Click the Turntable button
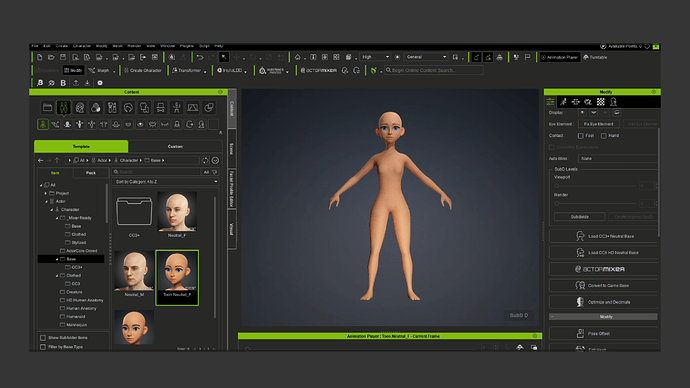This screenshot has height=388, width=690. click(595, 57)
